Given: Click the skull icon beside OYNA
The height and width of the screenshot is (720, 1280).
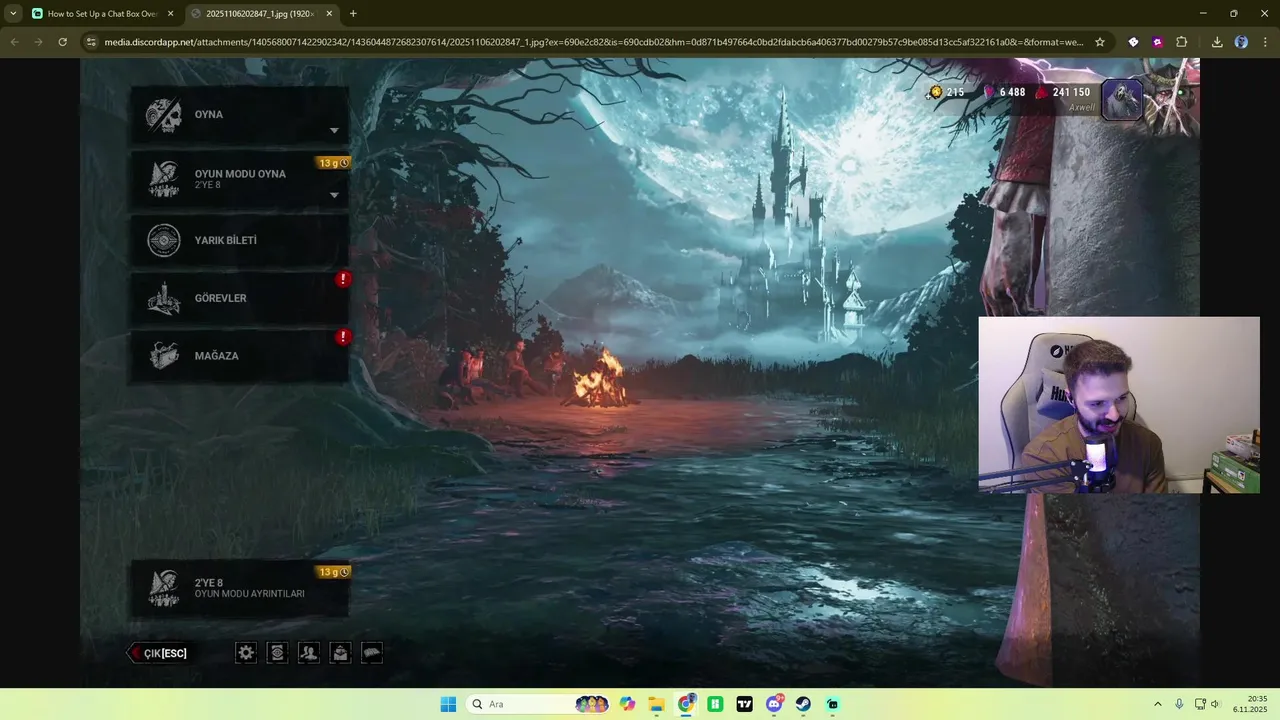Looking at the screenshot, I should click(x=164, y=115).
